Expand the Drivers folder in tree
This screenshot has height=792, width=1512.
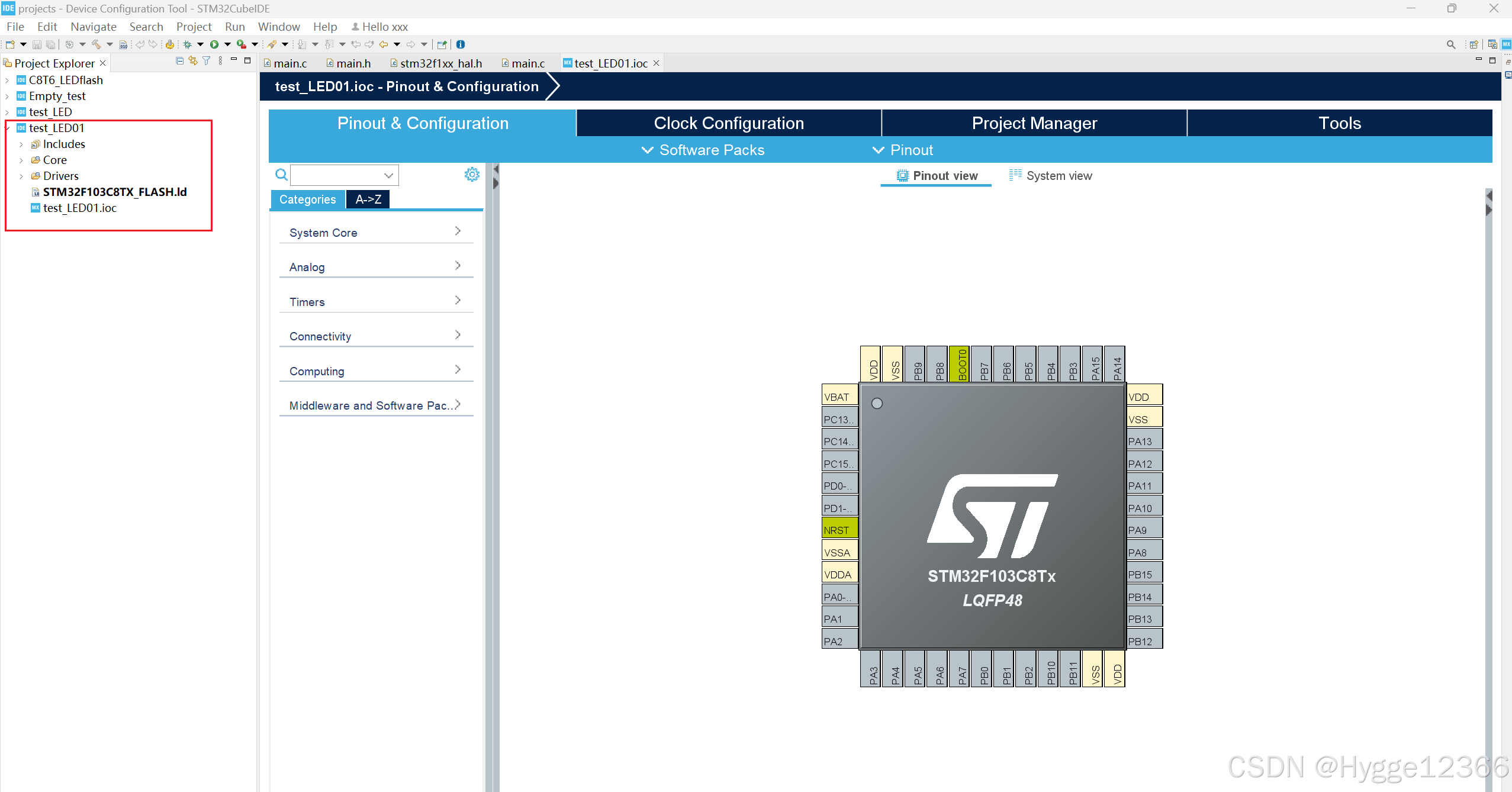pyautogui.click(x=21, y=176)
